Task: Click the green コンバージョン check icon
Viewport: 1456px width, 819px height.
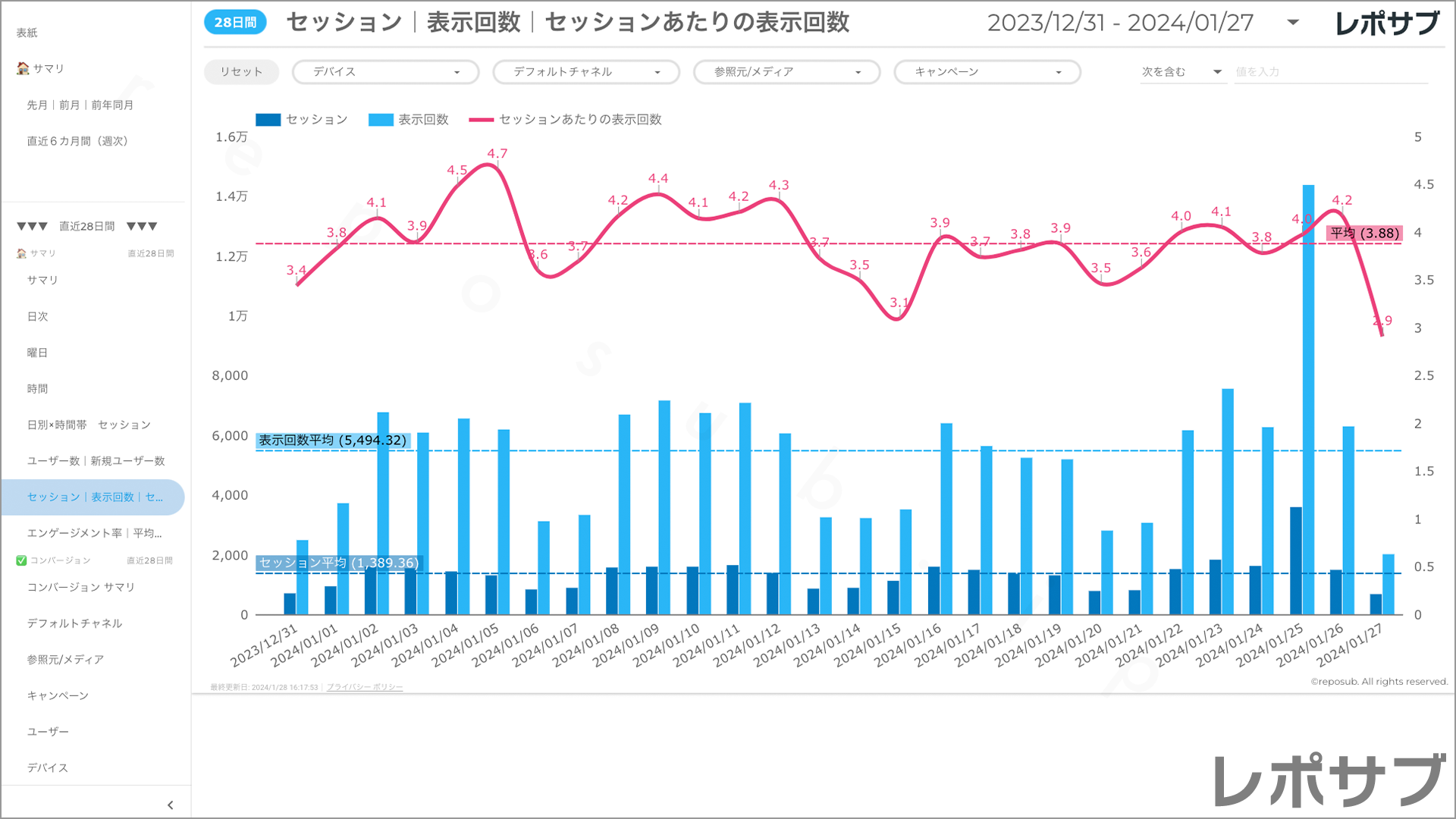Action: tap(21, 560)
